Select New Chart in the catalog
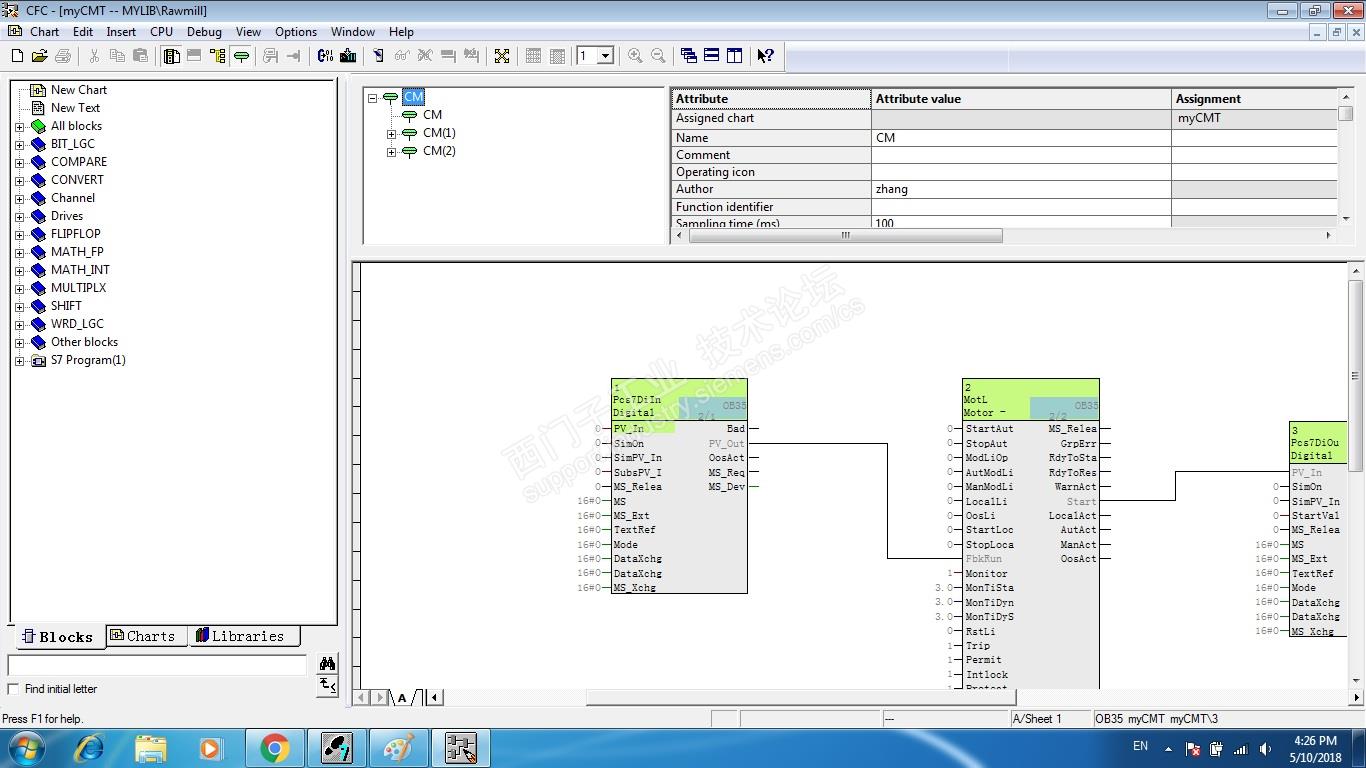Screen dimensions: 1366x768 tap(78, 90)
